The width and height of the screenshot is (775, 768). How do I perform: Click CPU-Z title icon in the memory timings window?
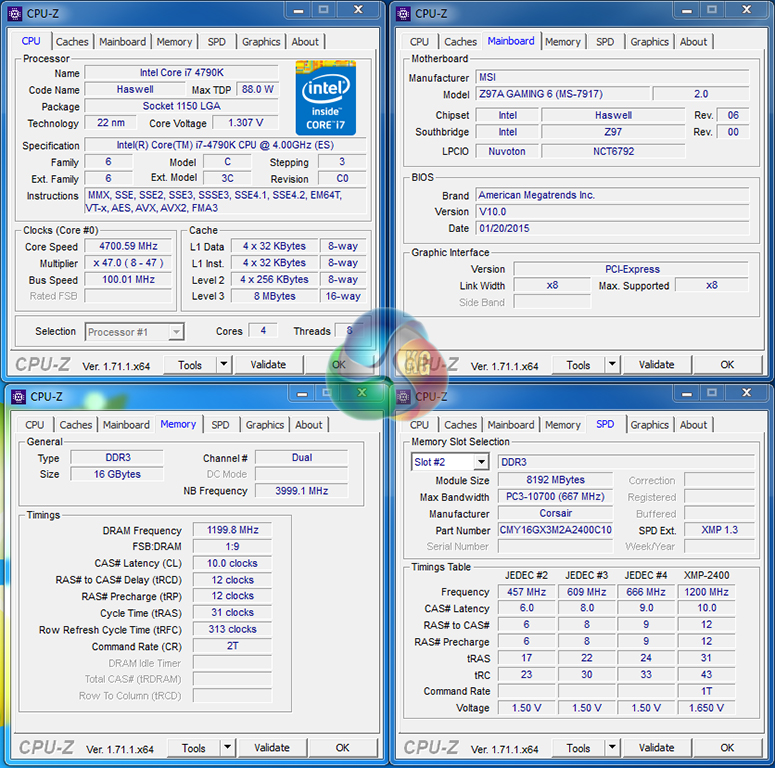tap(18, 396)
